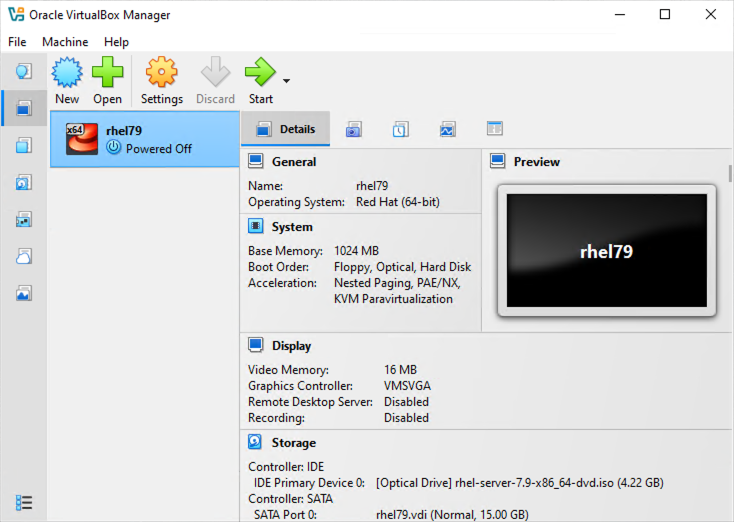Click the Recording Disabled value
Viewport: 734px width, 522px height.
click(x=406, y=418)
